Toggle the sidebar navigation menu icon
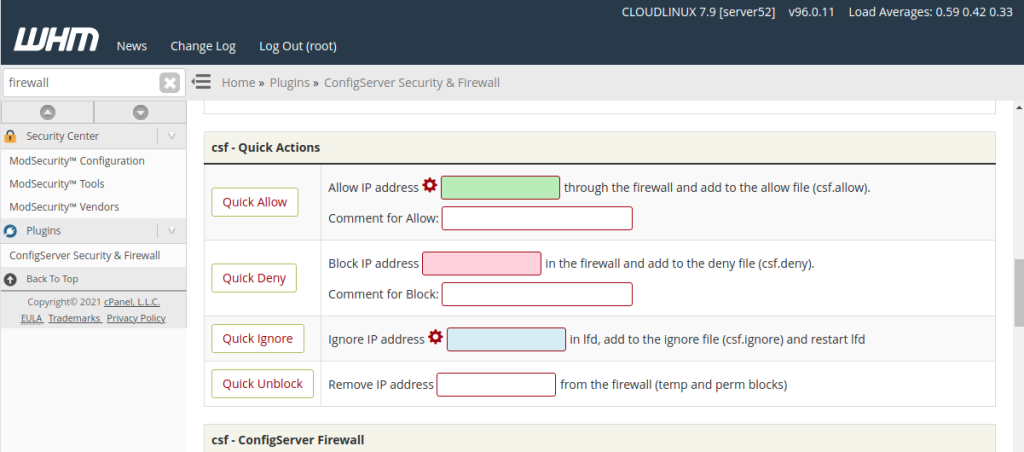 [x=201, y=82]
